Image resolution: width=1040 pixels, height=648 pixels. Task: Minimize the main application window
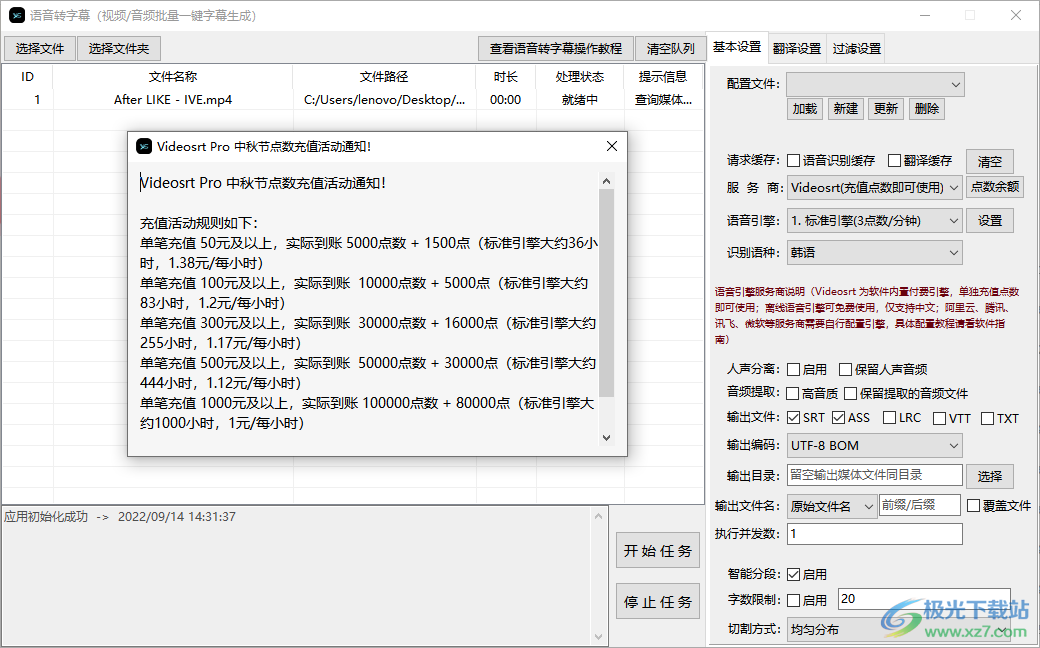(925, 15)
